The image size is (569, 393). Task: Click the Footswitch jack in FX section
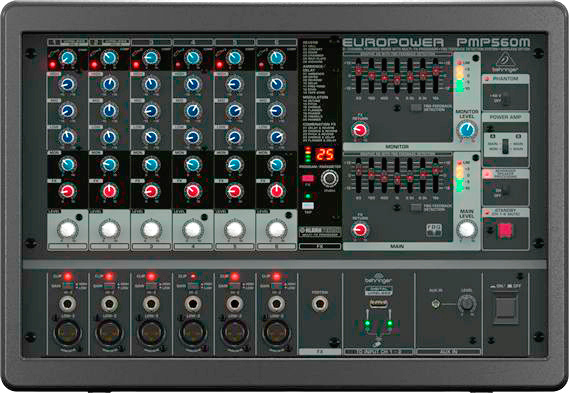pyautogui.click(x=320, y=304)
